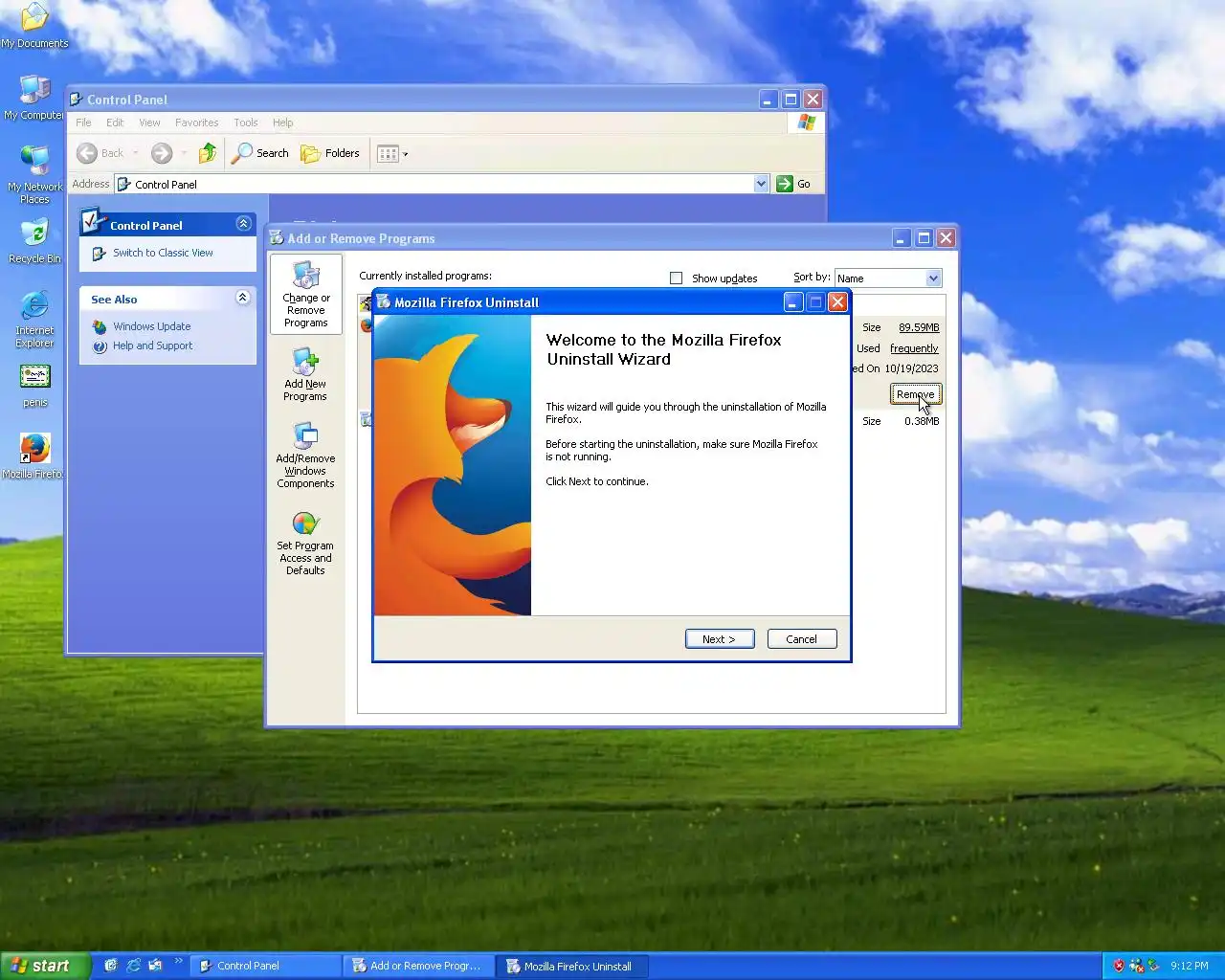Click the red security shield tray icon
The image size is (1225, 980).
[1118, 966]
